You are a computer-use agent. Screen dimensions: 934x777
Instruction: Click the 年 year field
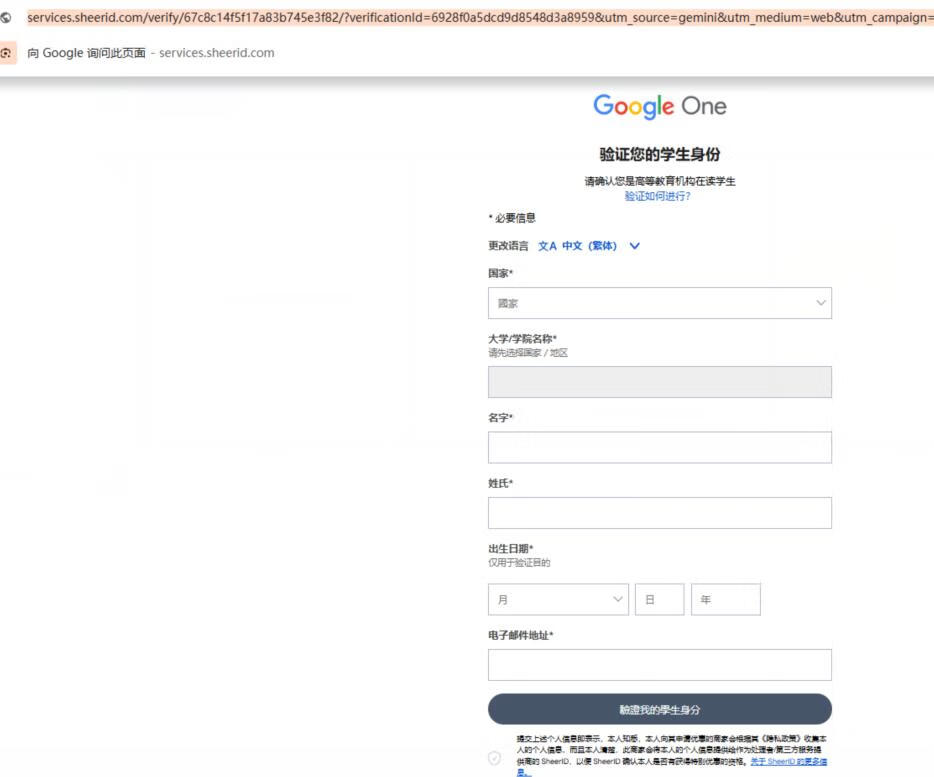725,600
